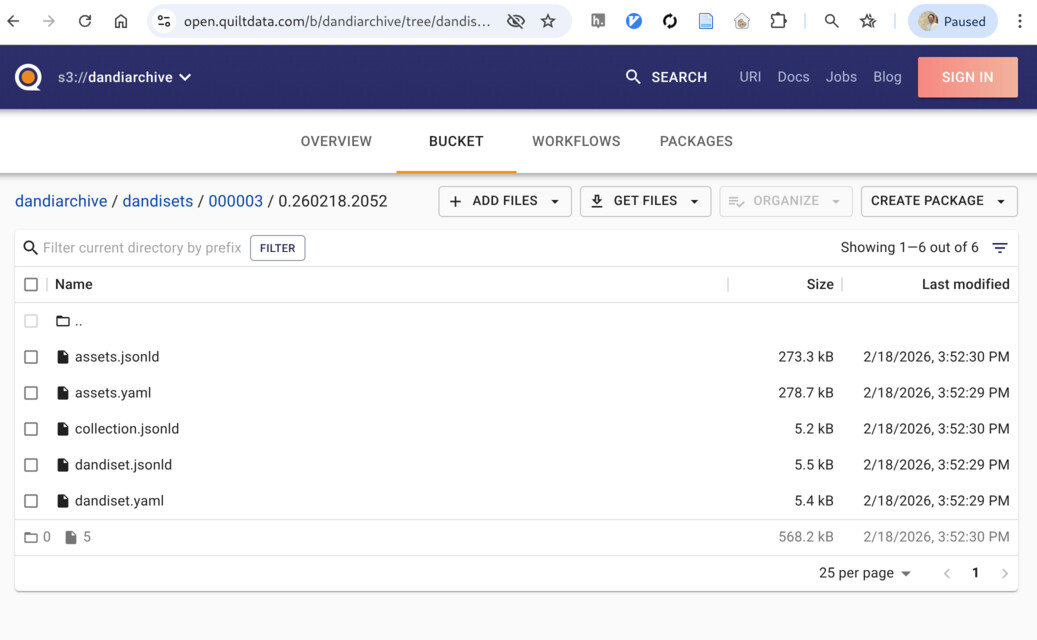Open the dandiset.jsonld file
The width and height of the screenshot is (1037, 640).
[x=123, y=465]
